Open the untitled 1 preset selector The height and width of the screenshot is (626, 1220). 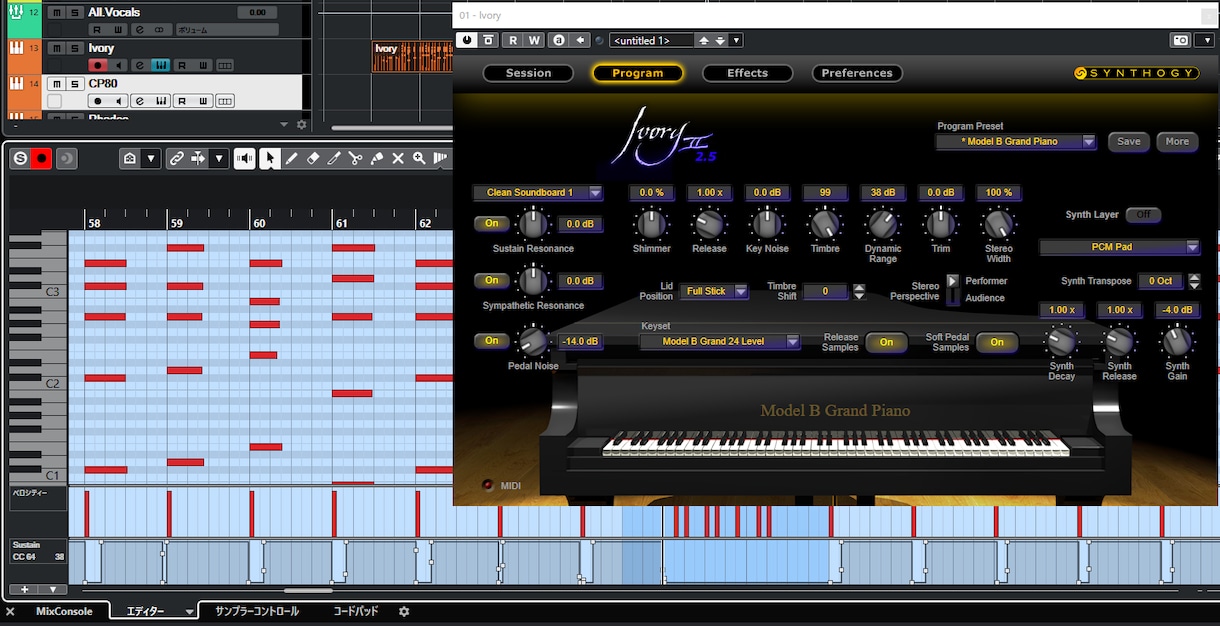coord(652,40)
